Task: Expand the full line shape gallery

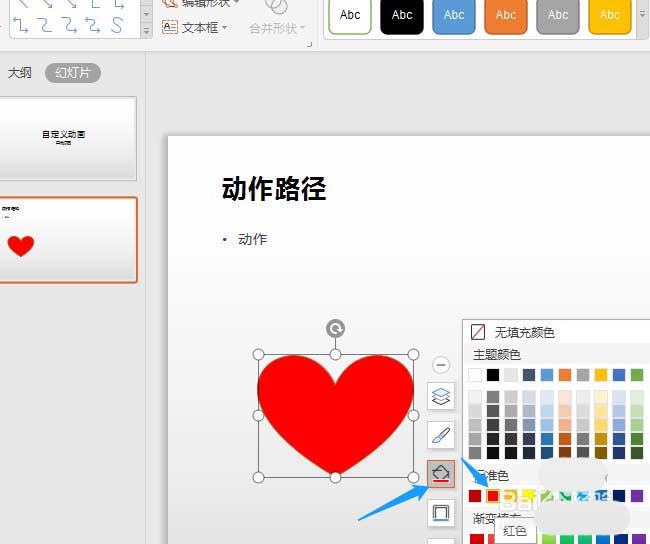Action: 146,31
